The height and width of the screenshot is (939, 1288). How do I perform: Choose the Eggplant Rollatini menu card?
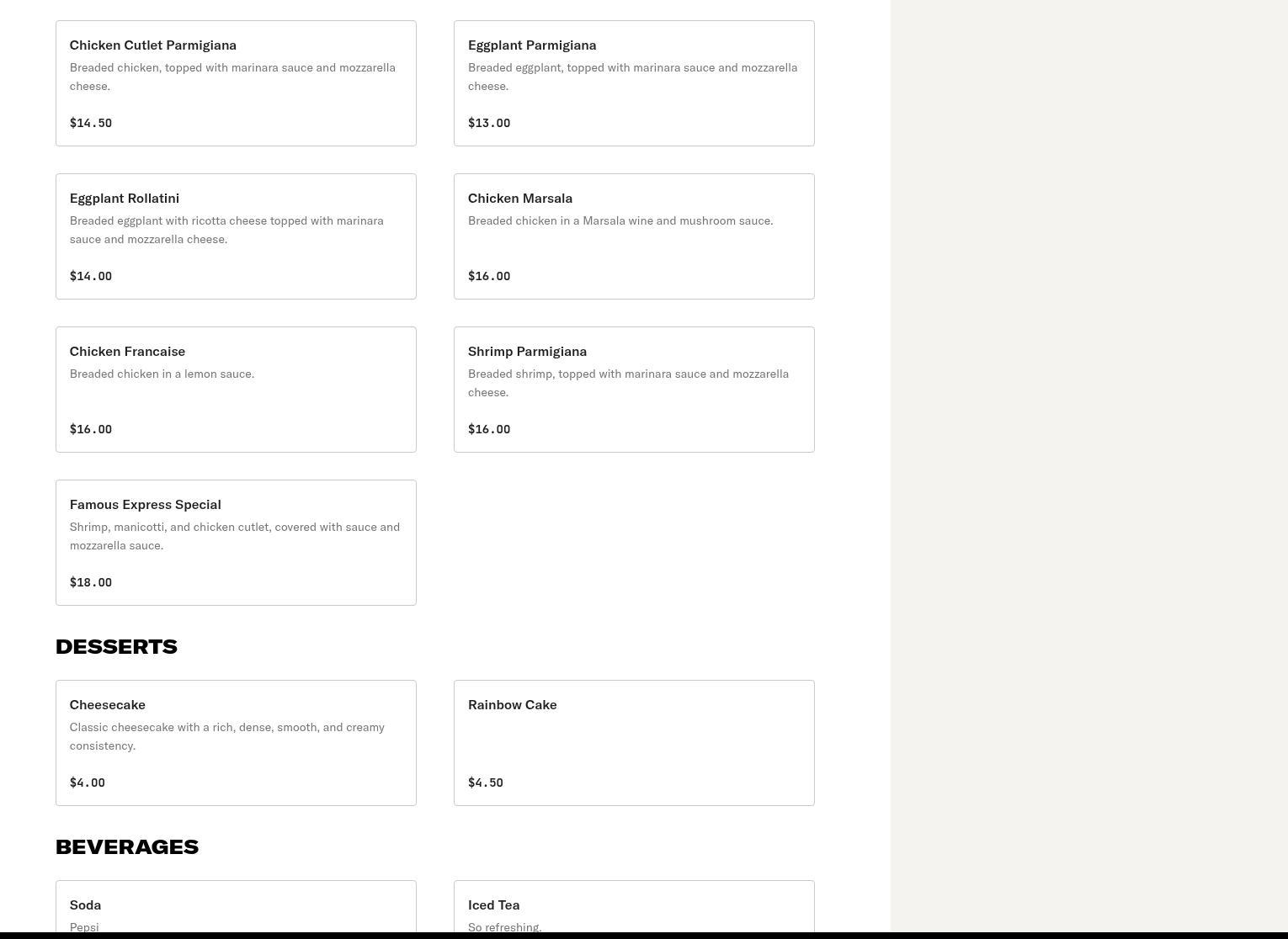[236, 236]
